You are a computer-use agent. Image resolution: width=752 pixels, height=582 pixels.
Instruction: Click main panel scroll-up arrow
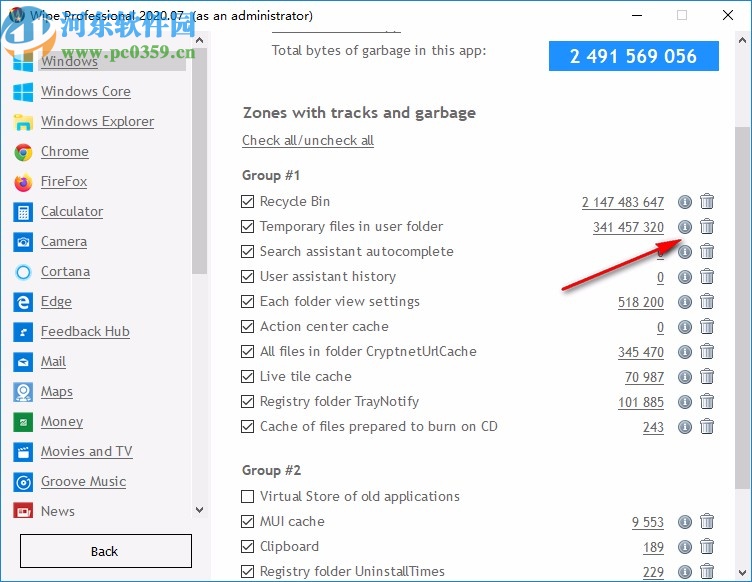pos(742,40)
